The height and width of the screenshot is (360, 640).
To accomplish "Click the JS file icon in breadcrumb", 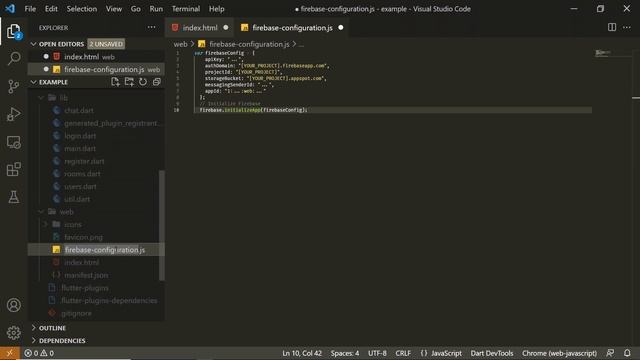I will click(202, 44).
